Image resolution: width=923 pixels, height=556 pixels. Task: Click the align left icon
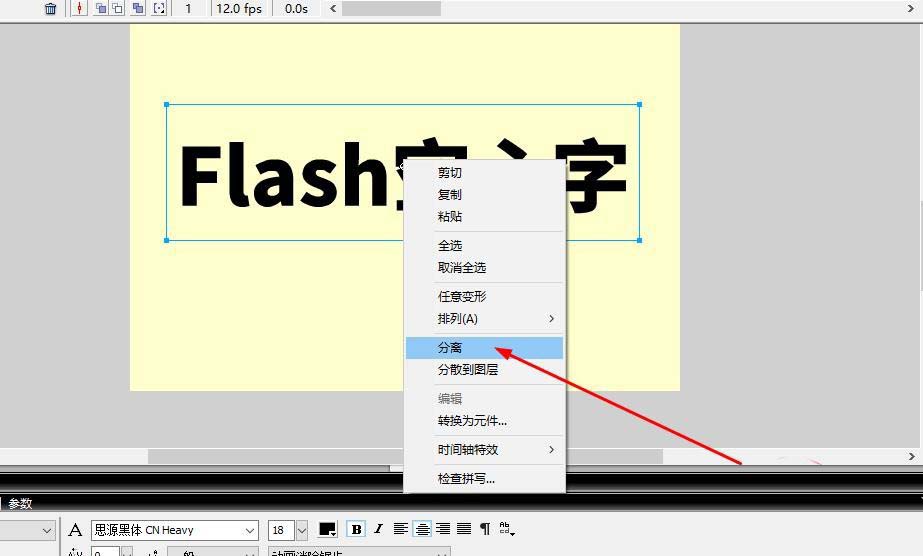pos(400,529)
